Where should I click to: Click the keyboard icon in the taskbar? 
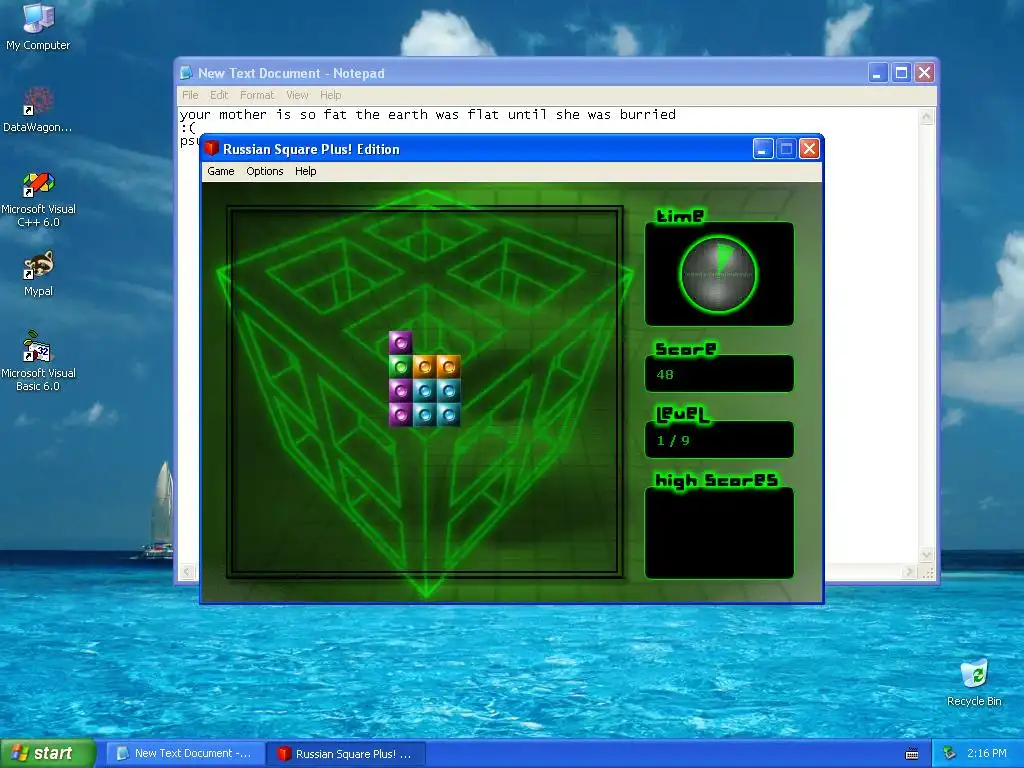(912, 754)
